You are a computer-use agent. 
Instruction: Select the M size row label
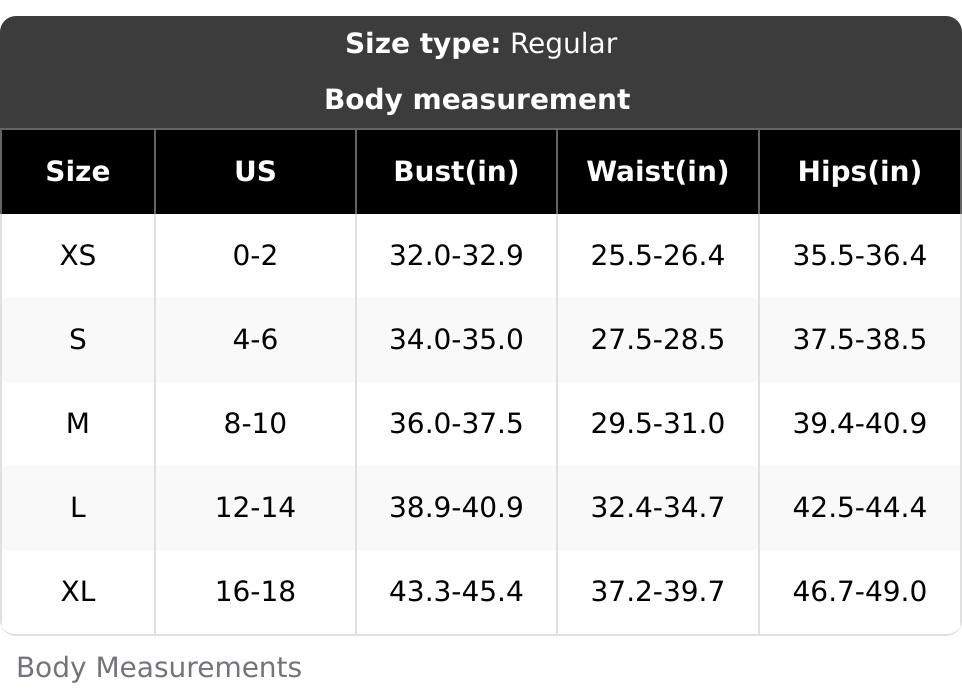78,423
